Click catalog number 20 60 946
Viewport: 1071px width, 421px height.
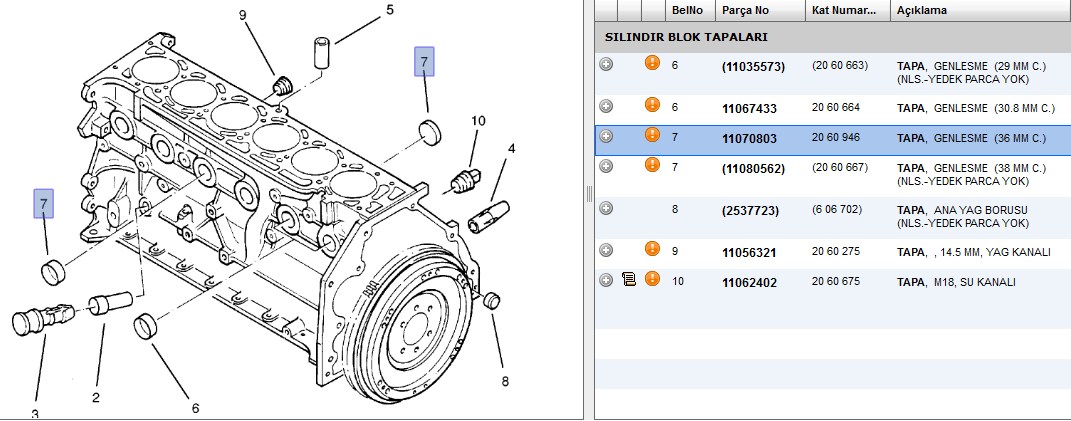(x=835, y=137)
